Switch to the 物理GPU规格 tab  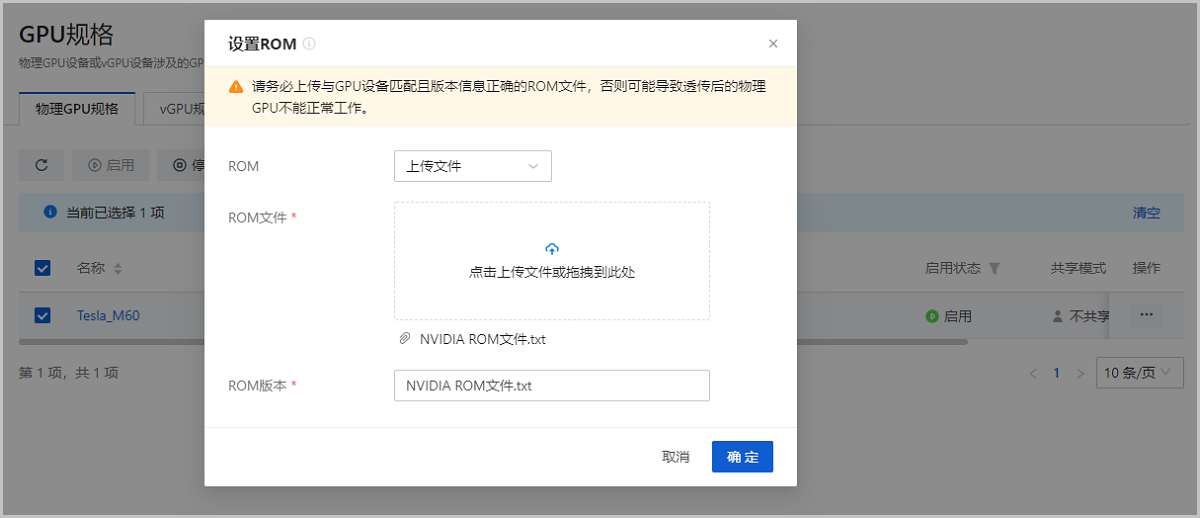coord(76,109)
